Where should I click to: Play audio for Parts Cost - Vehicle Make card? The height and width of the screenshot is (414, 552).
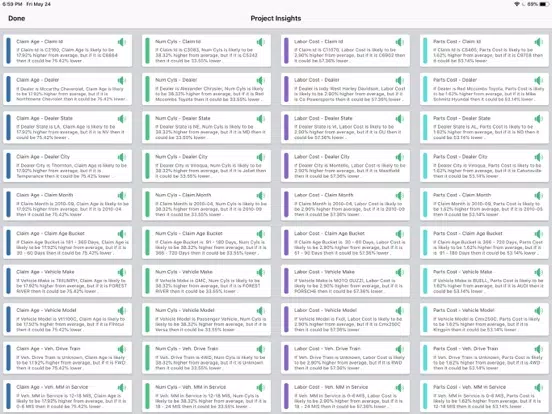coord(539,272)
